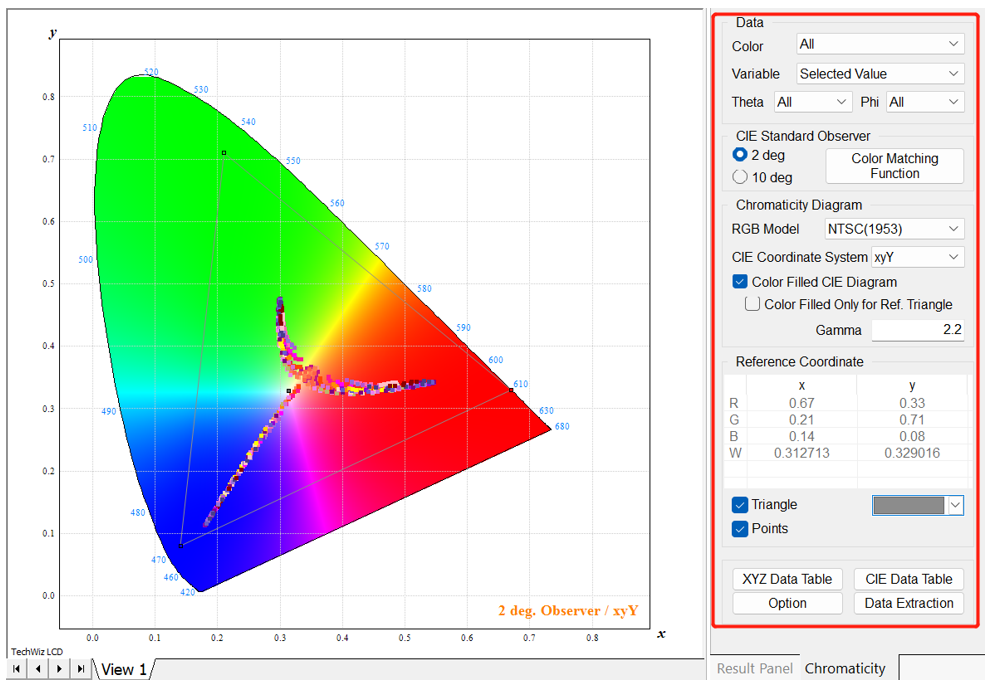Click previous view navigation arrow
Viewport: 989px width, 683px height.
pyautogui.click(x=38, y=668)
